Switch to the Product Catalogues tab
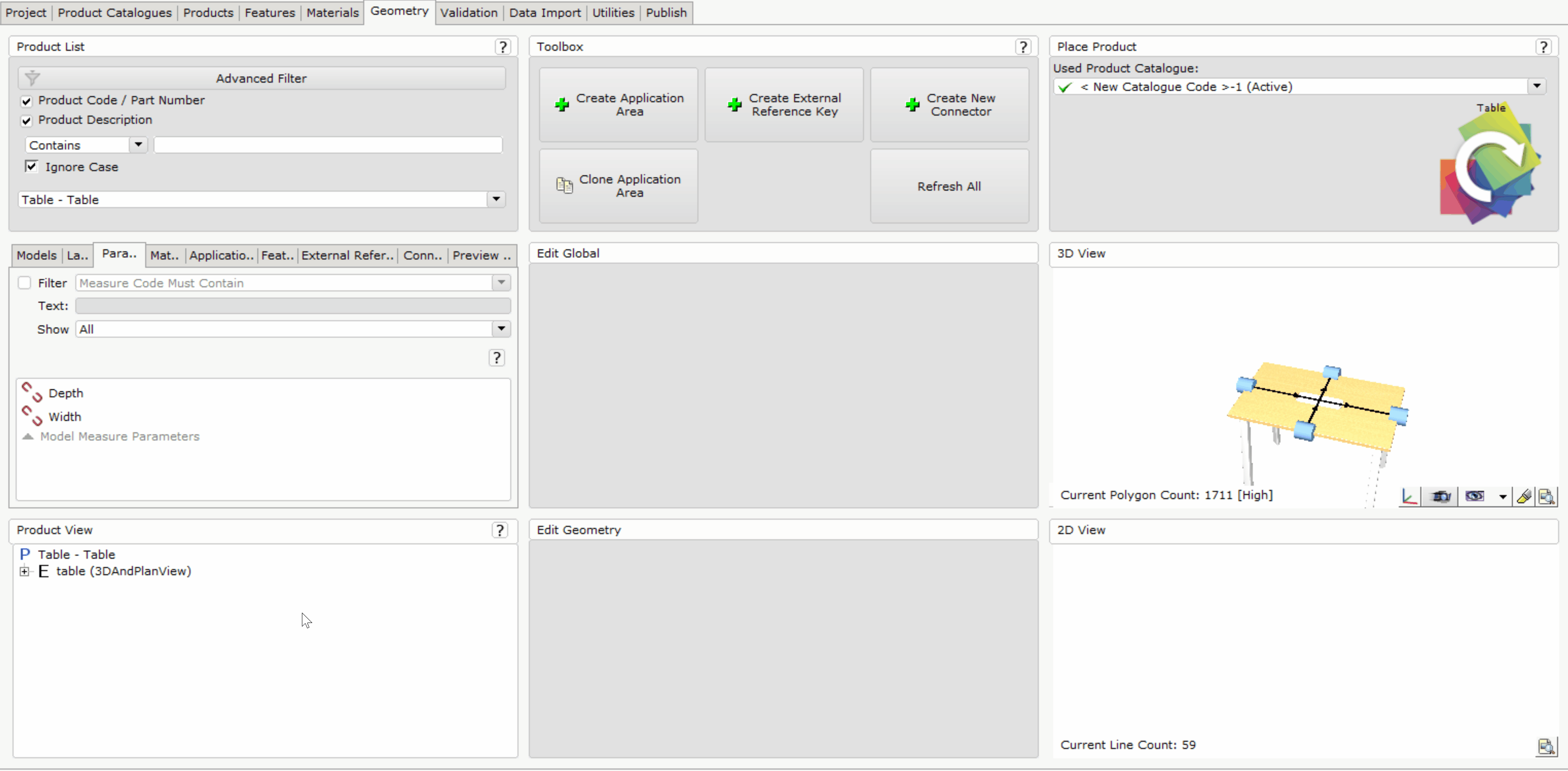 pyautogui.click(x=114, y=13)
